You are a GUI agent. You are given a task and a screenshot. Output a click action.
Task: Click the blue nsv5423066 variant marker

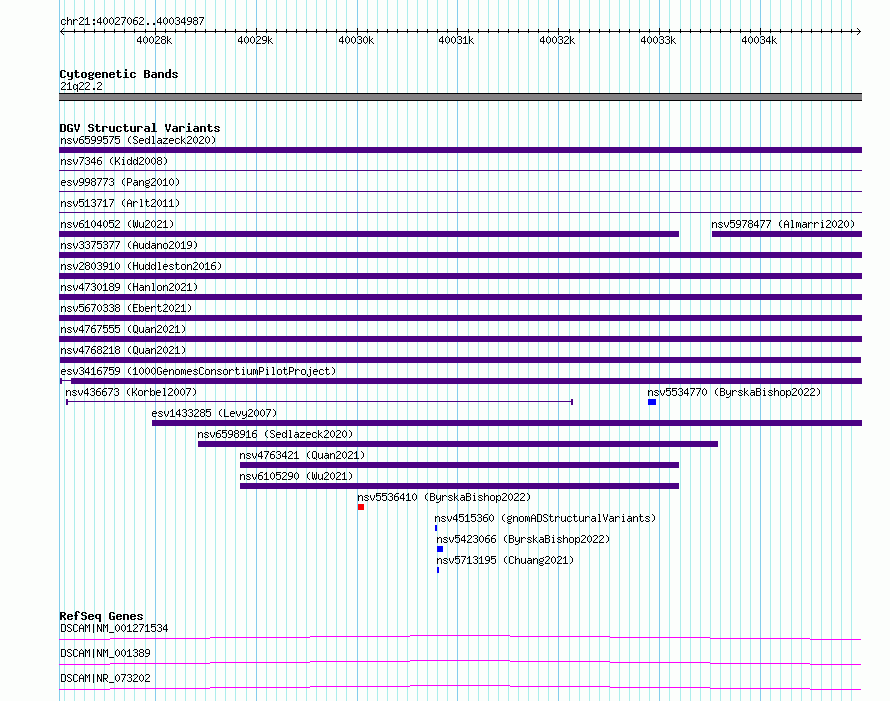(x=440, y=549)
